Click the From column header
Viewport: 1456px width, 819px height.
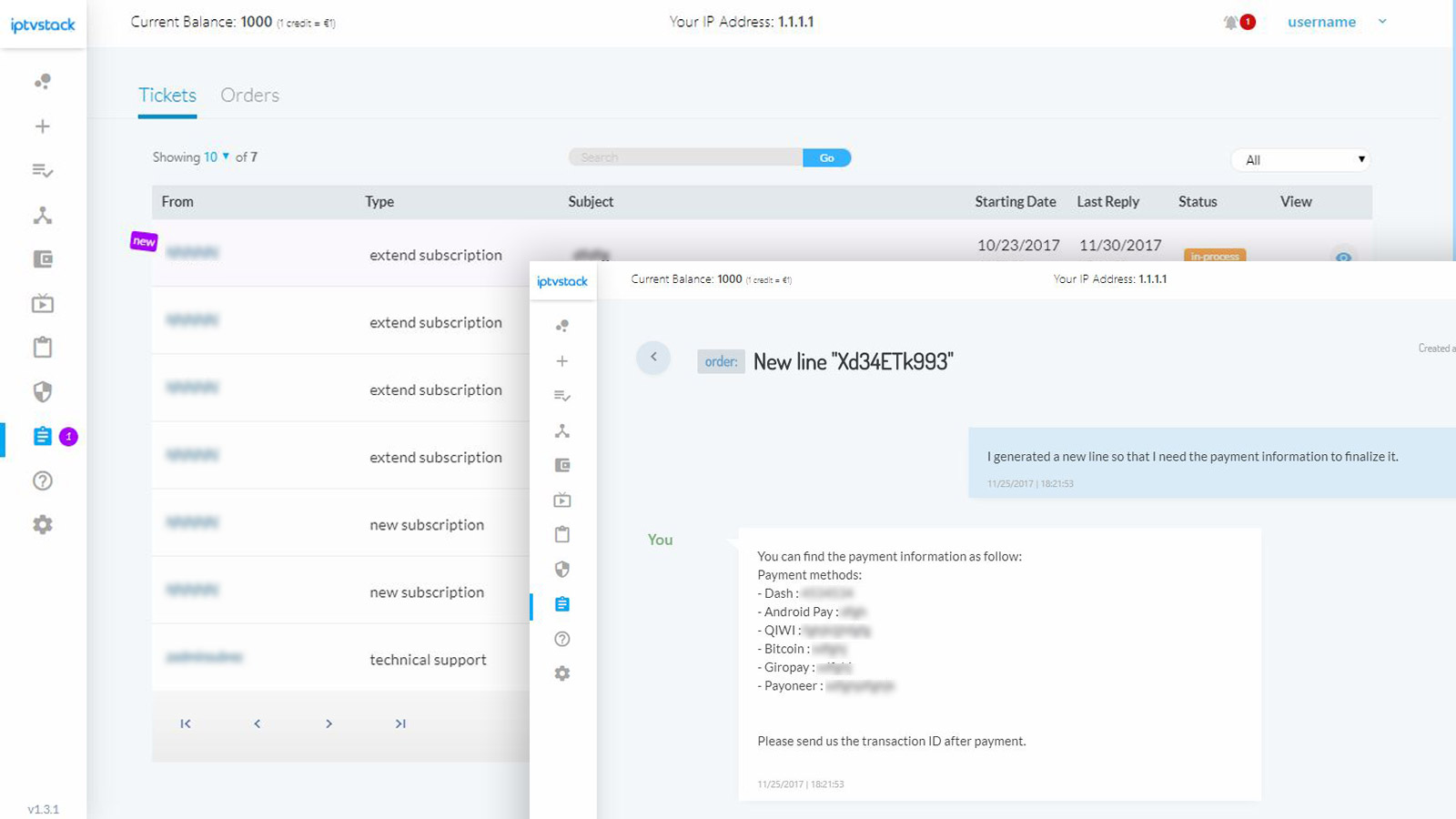(177, 202)
